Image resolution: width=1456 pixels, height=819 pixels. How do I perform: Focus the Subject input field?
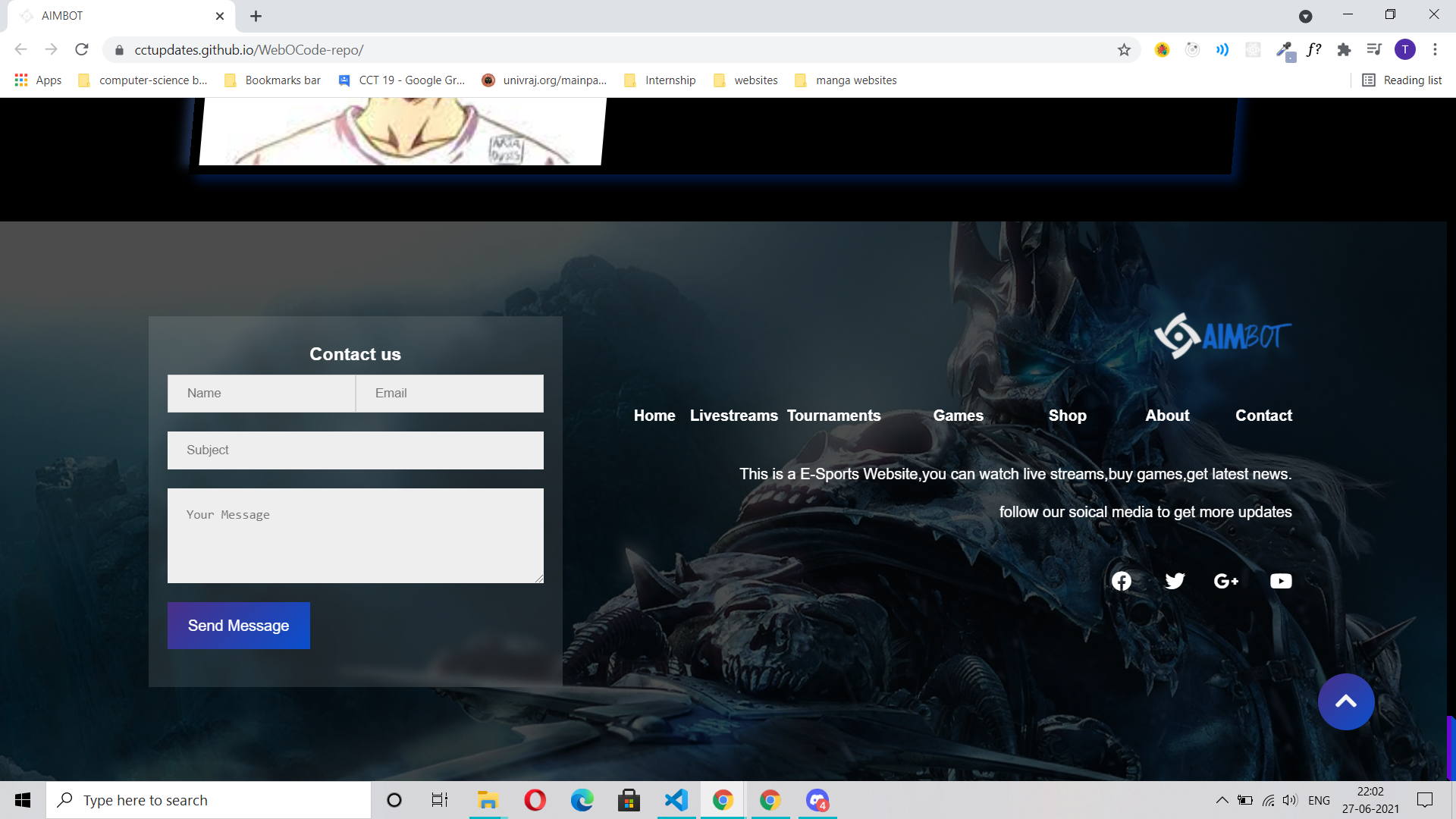pos(356,450)
